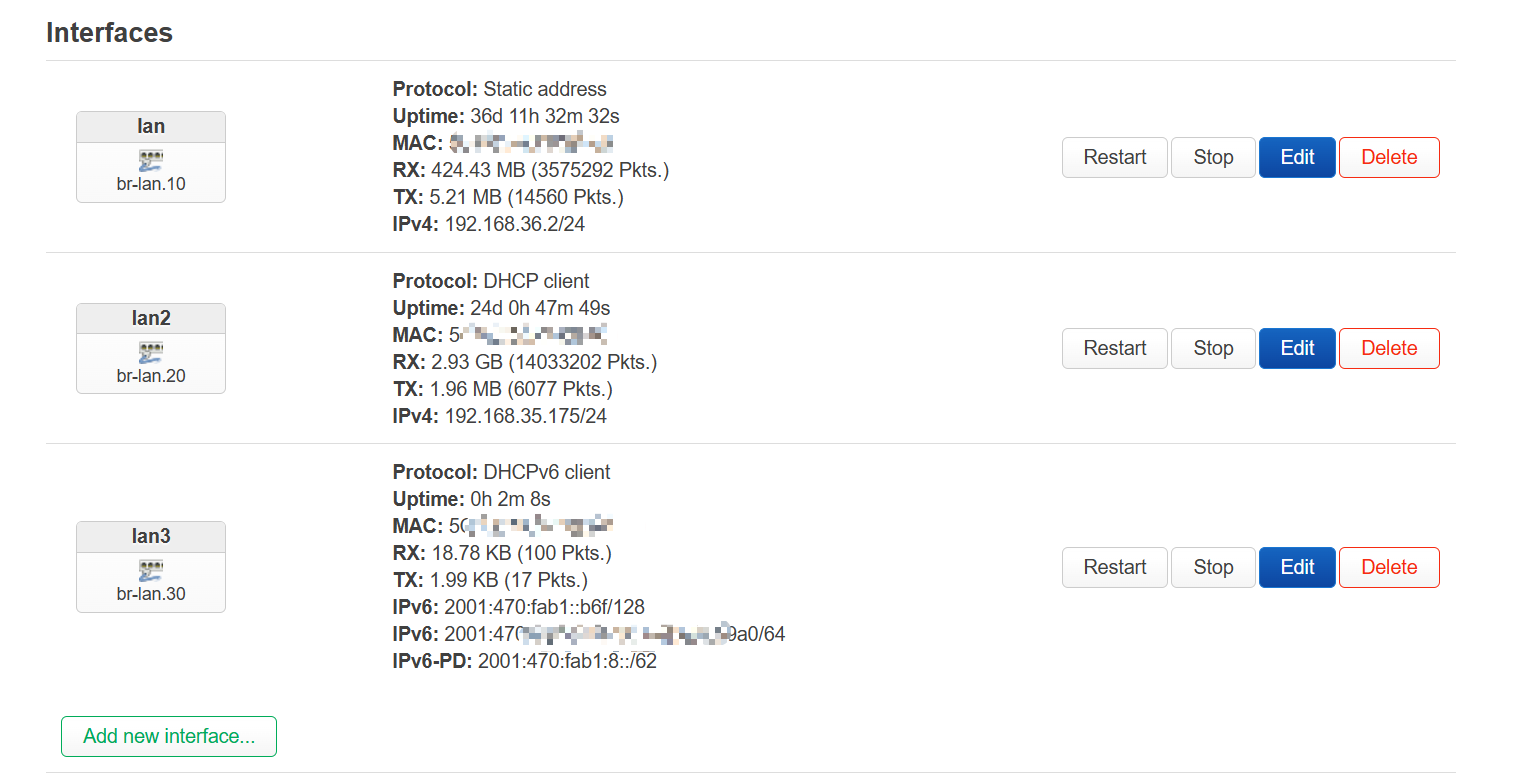Stop the lan2 interface
This screenshot has width=1515, height=773.
coord(1212,348)
